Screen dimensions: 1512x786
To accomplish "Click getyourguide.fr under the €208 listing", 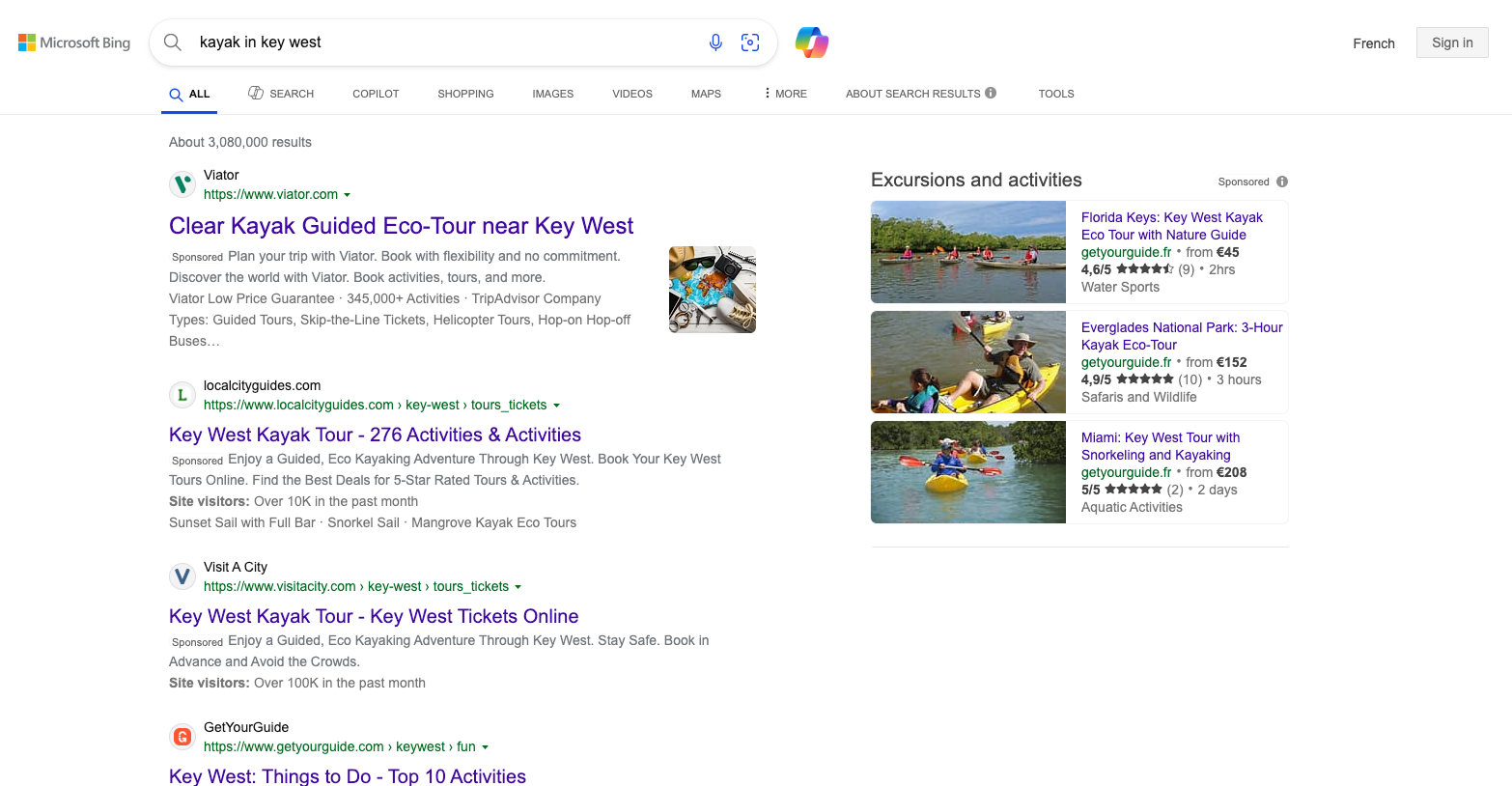I will 1126,472.
